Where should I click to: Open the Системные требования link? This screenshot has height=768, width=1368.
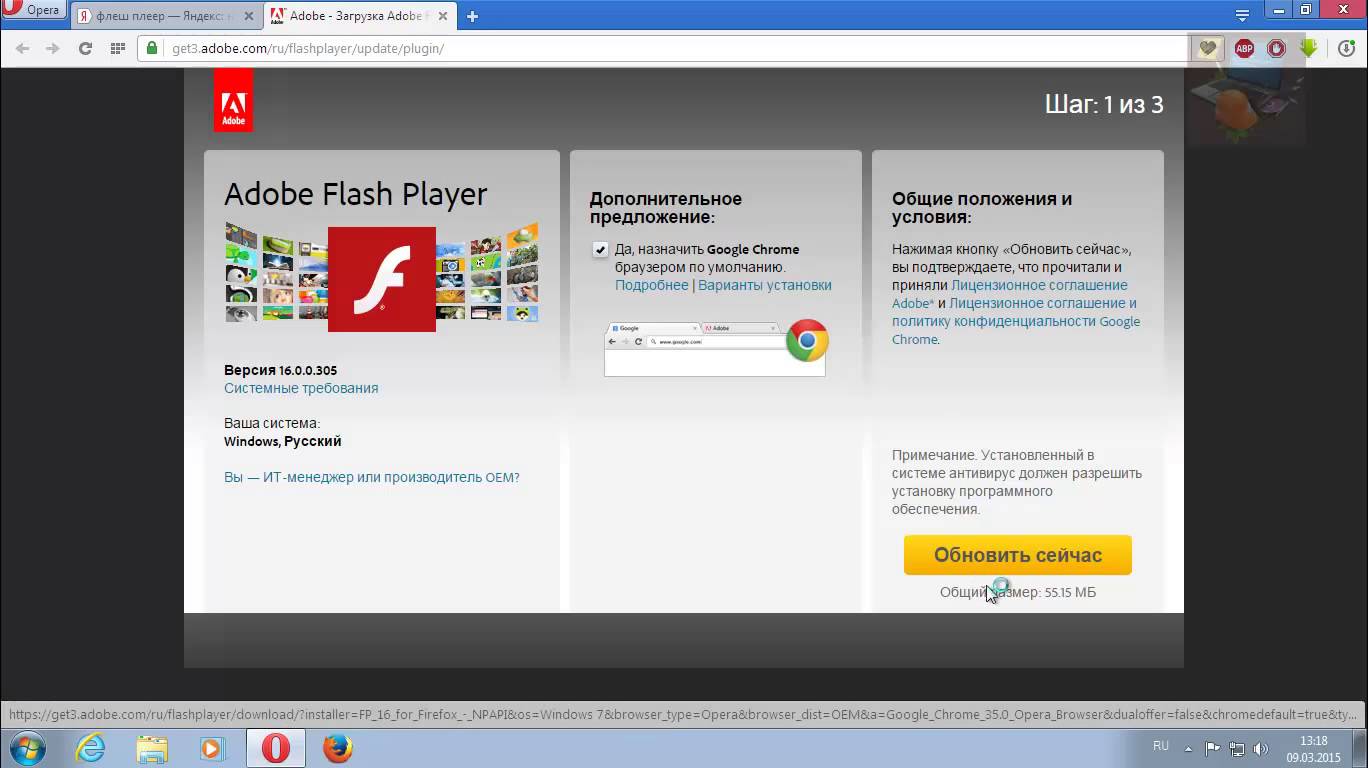coord(301,388)
